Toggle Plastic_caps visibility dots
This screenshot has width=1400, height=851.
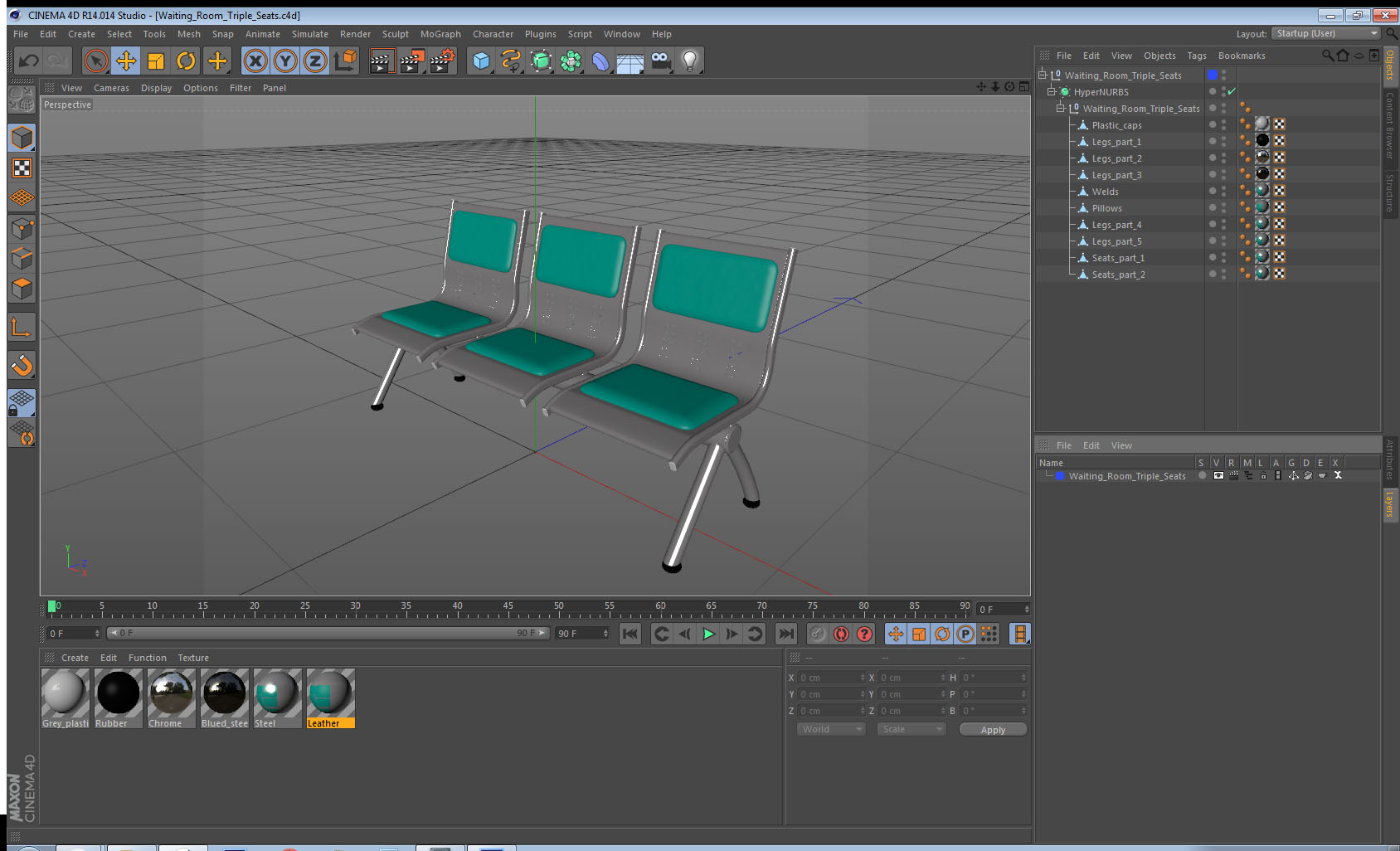click(x=1223, y=124)
